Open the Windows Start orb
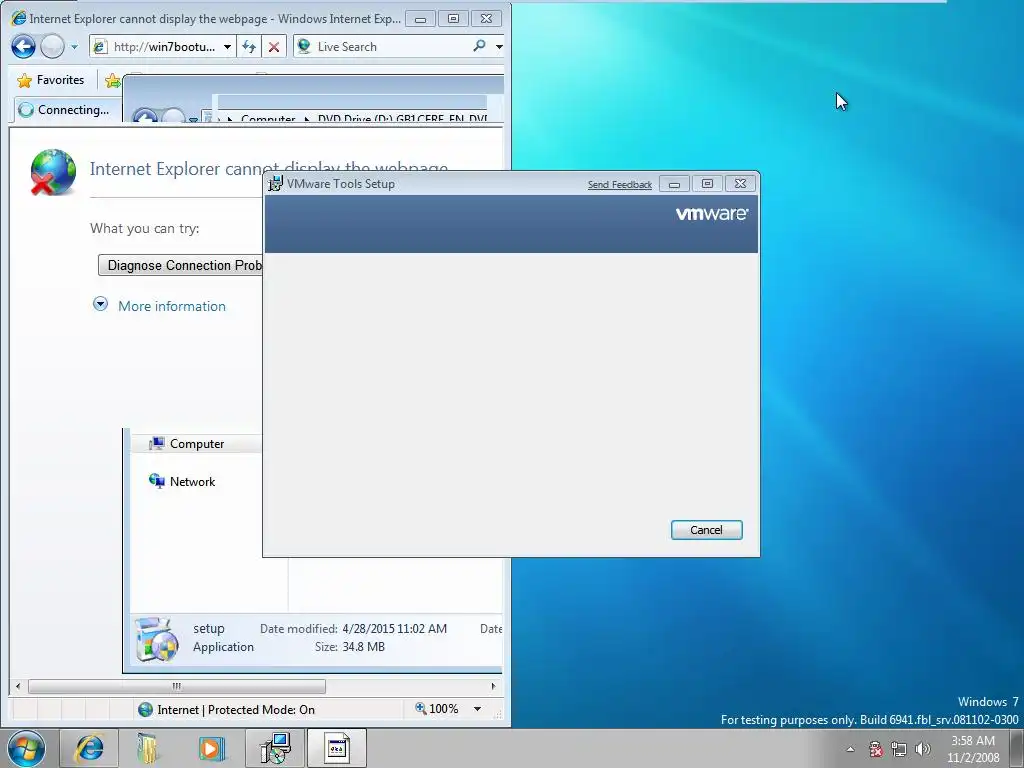This screenshot has width=1024, height=768. click(x=27, y=748)
